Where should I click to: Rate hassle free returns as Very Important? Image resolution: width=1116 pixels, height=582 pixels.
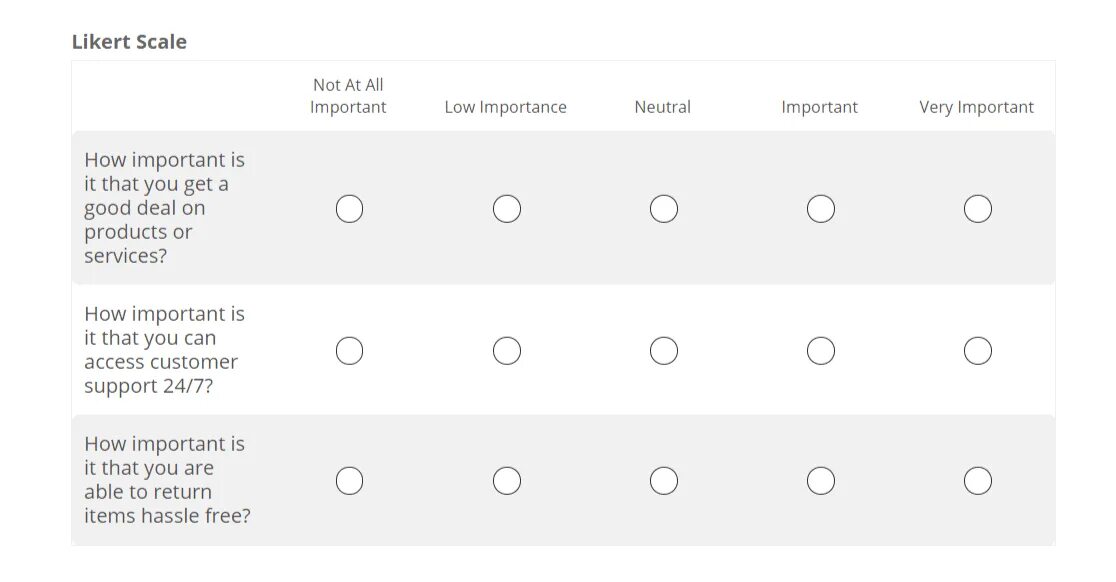[978, 481]
